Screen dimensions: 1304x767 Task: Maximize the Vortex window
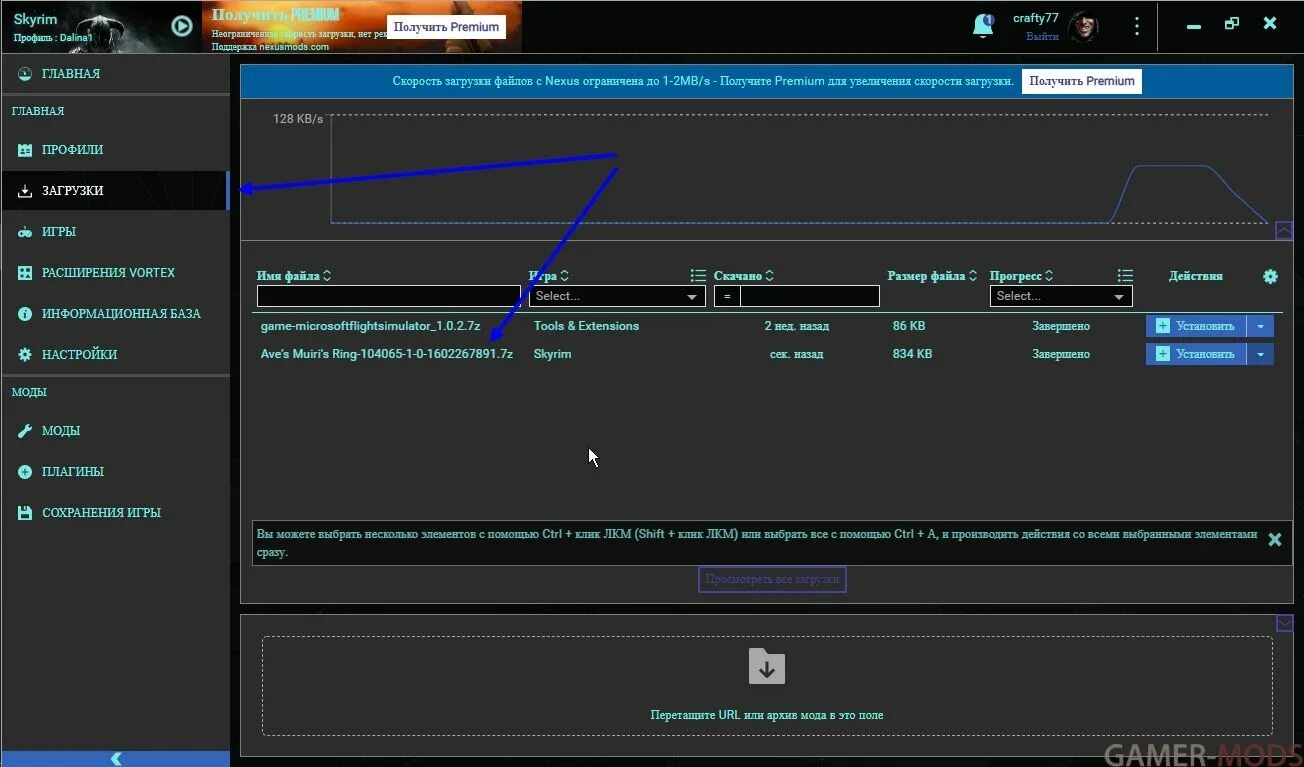click(x=1232, y=24)
